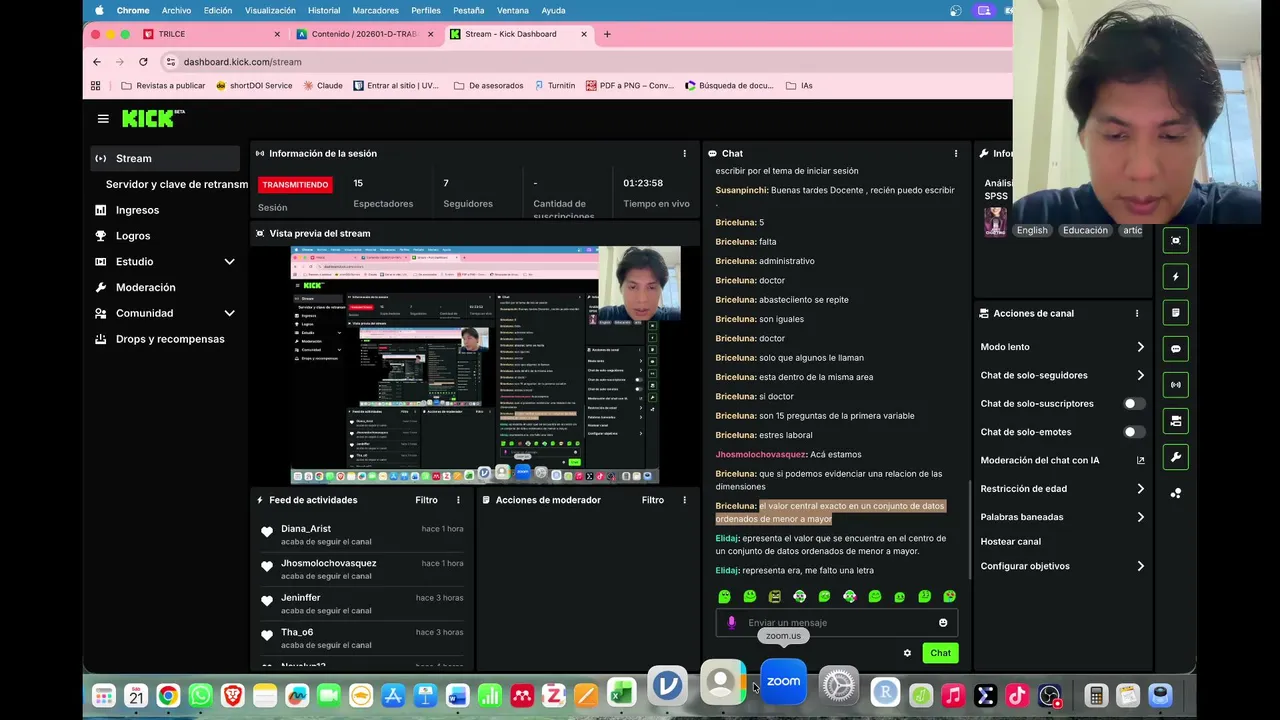Open the hamburger menu beside Kick logo
This screenshot has height=720, width=1280.
pos(103,118)
